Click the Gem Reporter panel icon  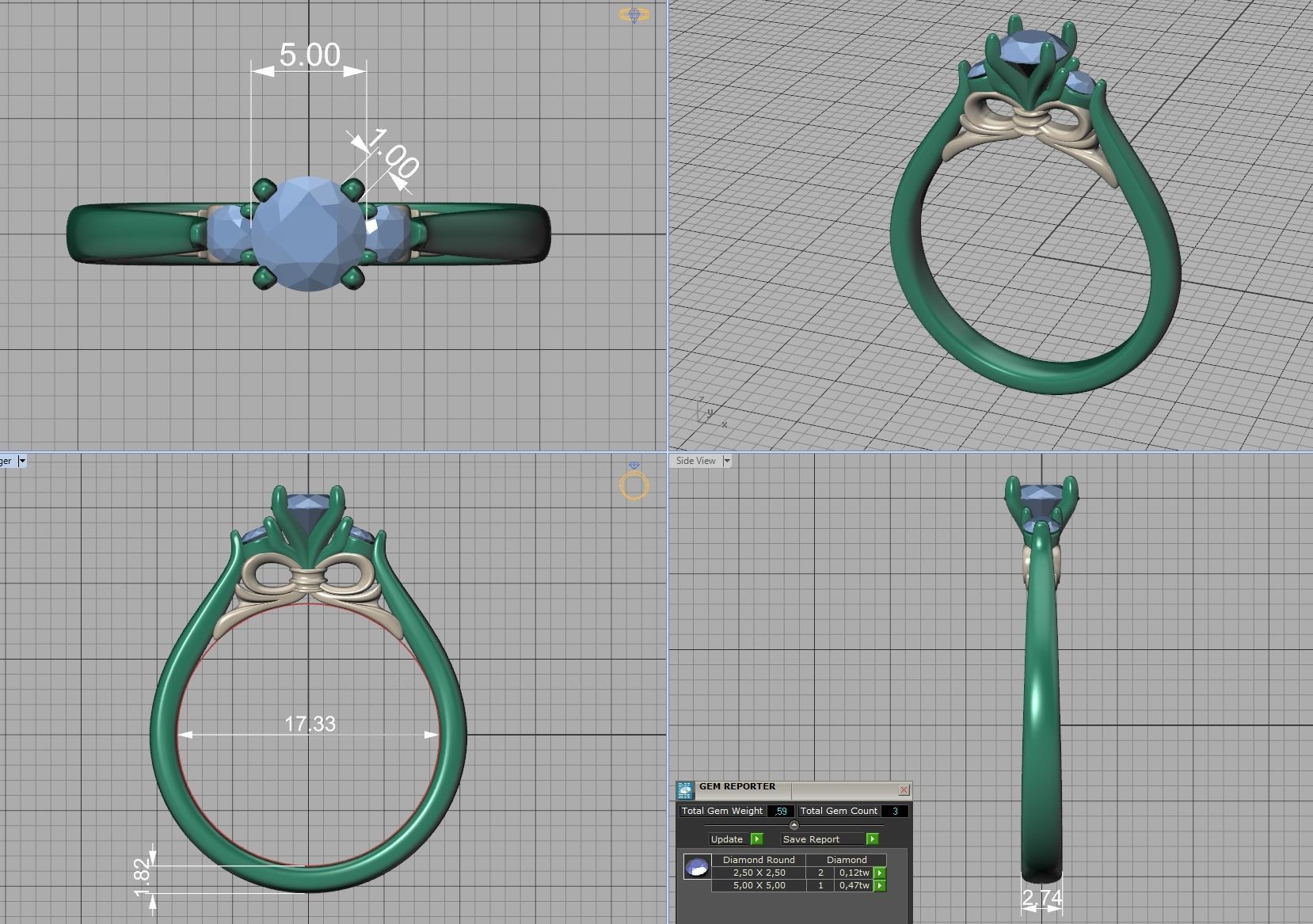pos(685,790)
